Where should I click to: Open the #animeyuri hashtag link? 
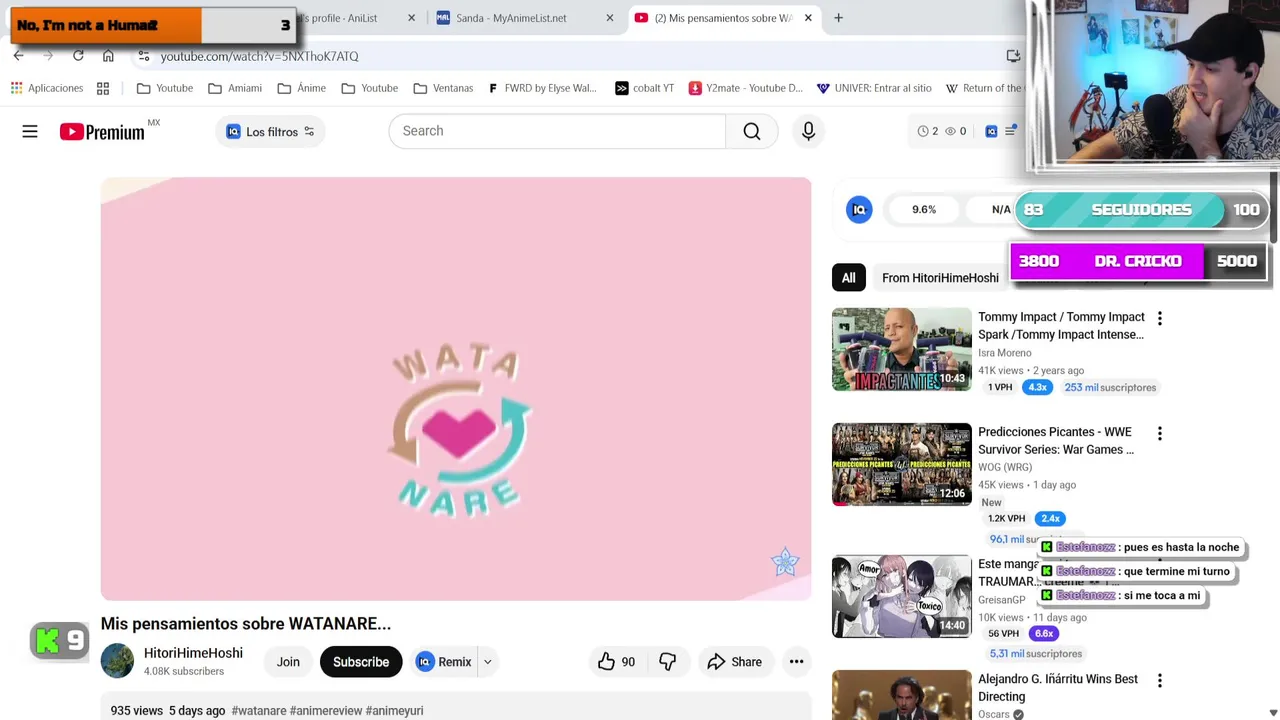point(394,710)
